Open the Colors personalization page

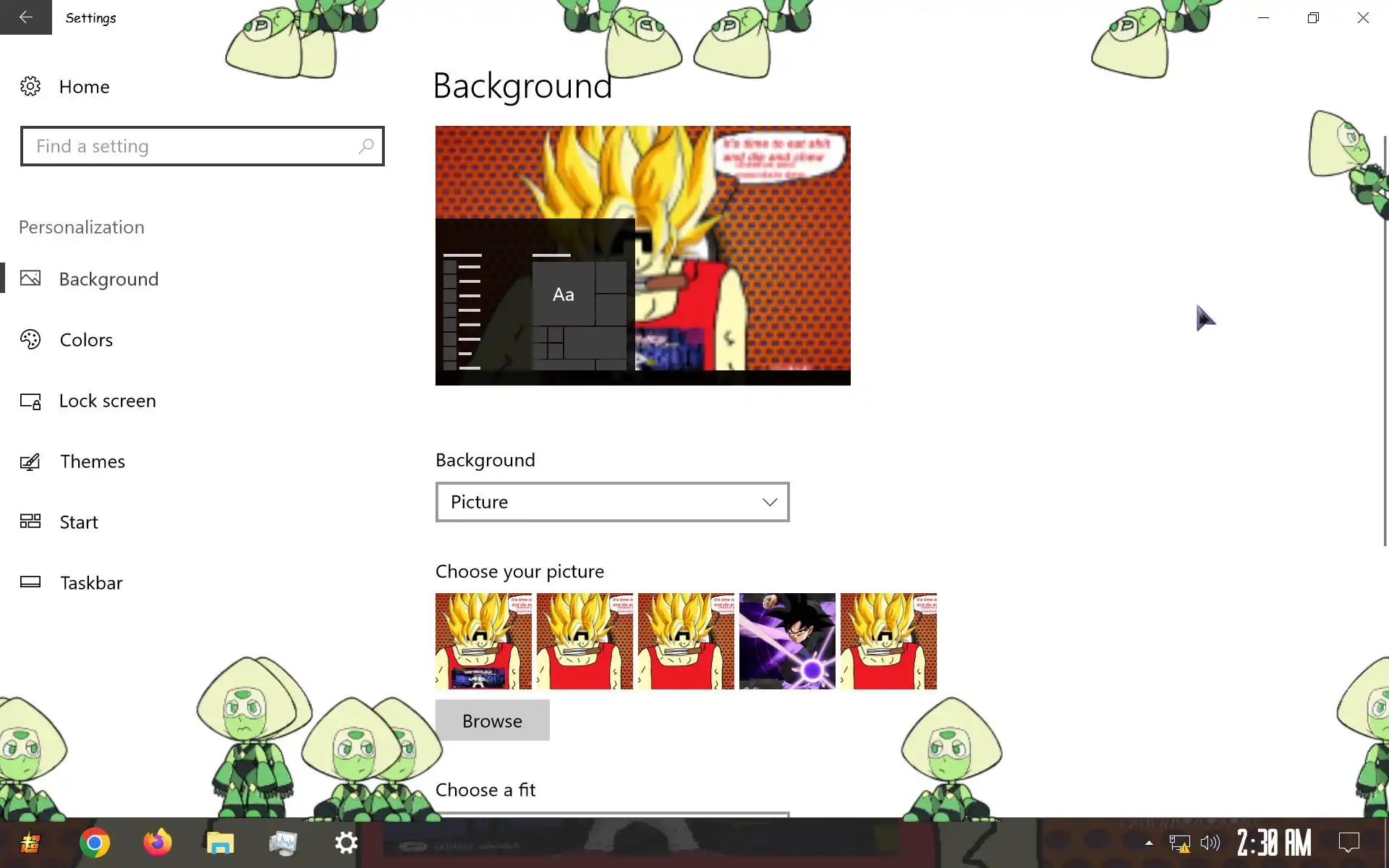[x=86, y=340]
